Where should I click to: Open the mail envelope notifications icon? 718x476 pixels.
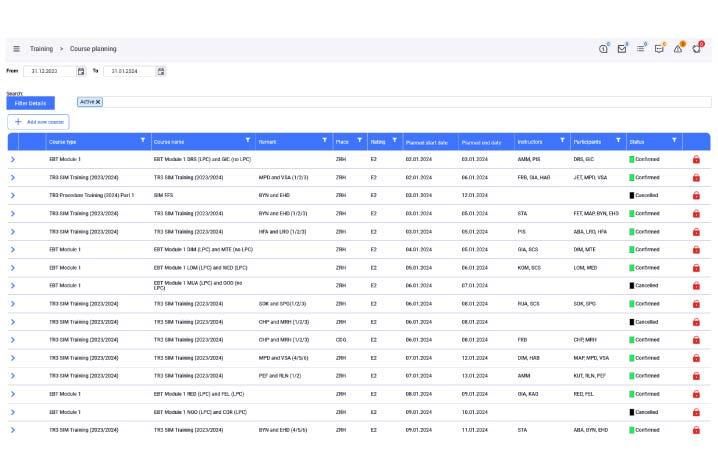[622, 48]
